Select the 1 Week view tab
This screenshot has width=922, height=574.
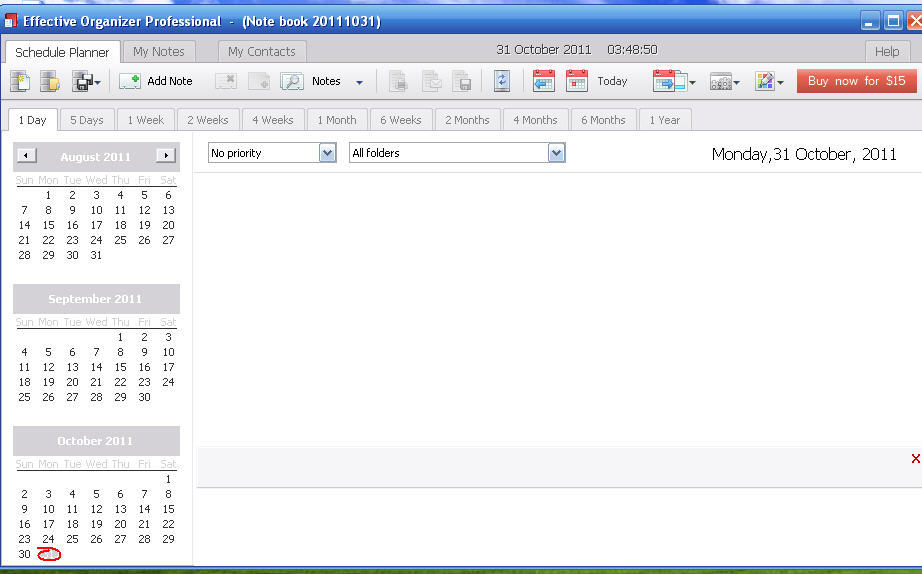[x=146, y=120]
